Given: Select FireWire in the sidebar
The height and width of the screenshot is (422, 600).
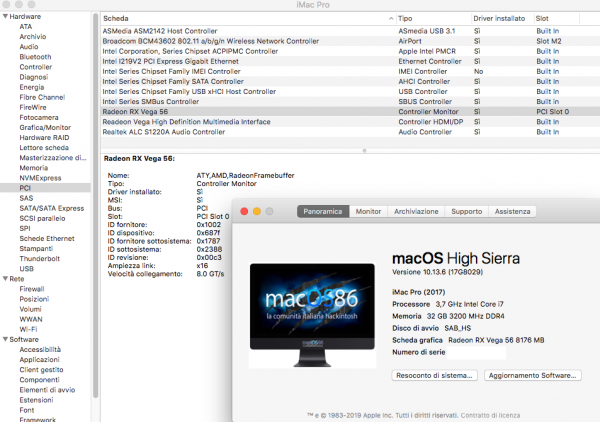Looking at the screenshot, I should pos(33,107).
